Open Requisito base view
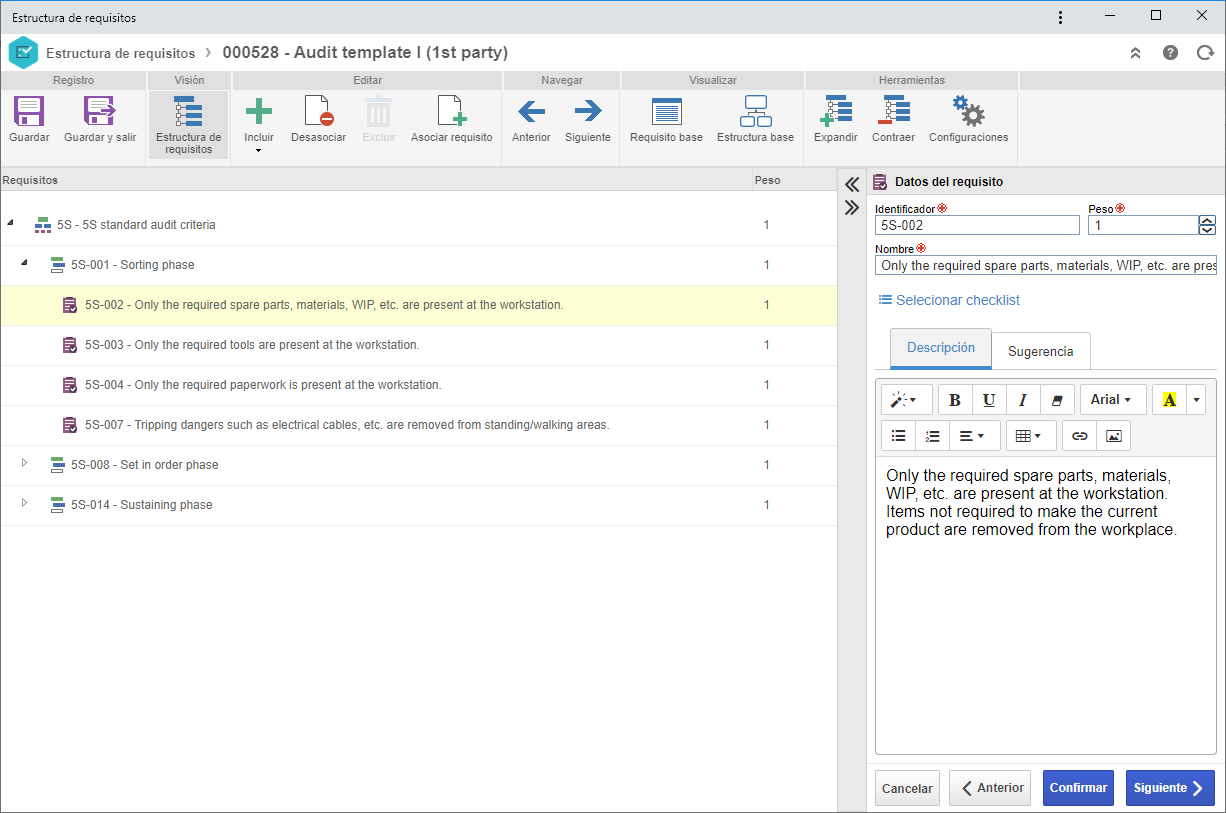The height and width of the screenshot is (813, 1226). pos(666,111)
